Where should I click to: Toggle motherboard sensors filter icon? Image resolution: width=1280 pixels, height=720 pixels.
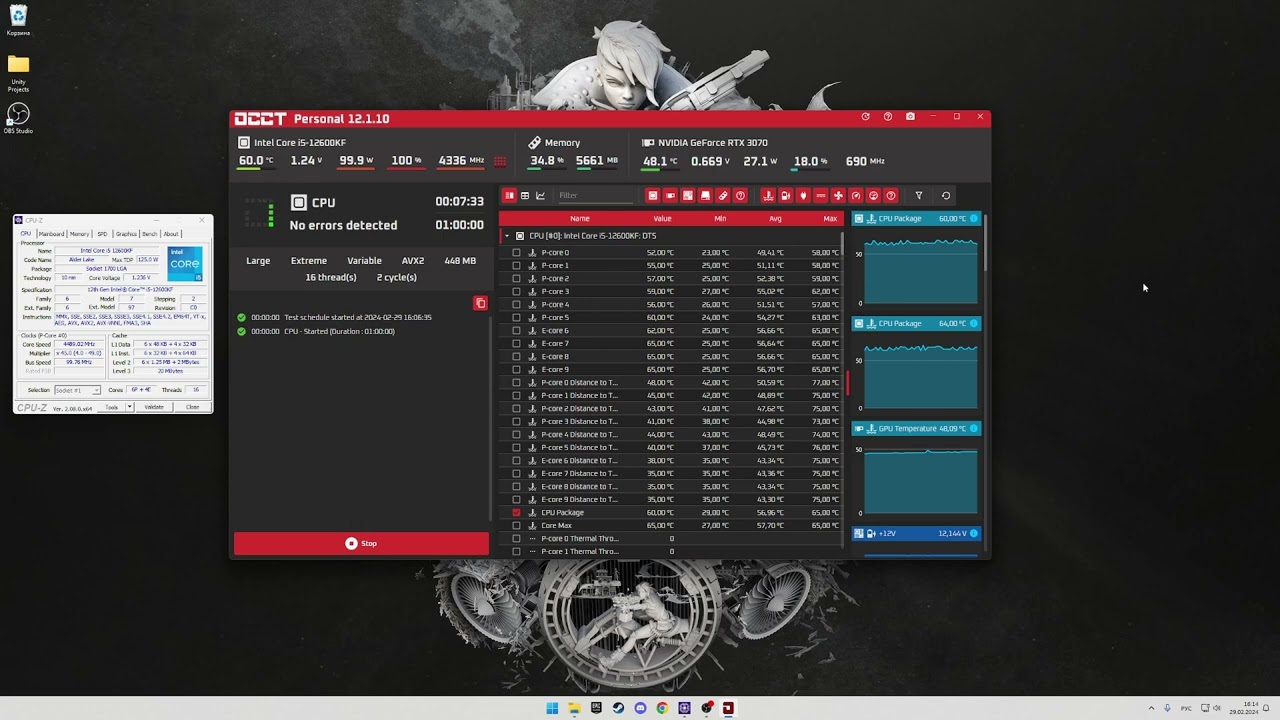(688, 196)
